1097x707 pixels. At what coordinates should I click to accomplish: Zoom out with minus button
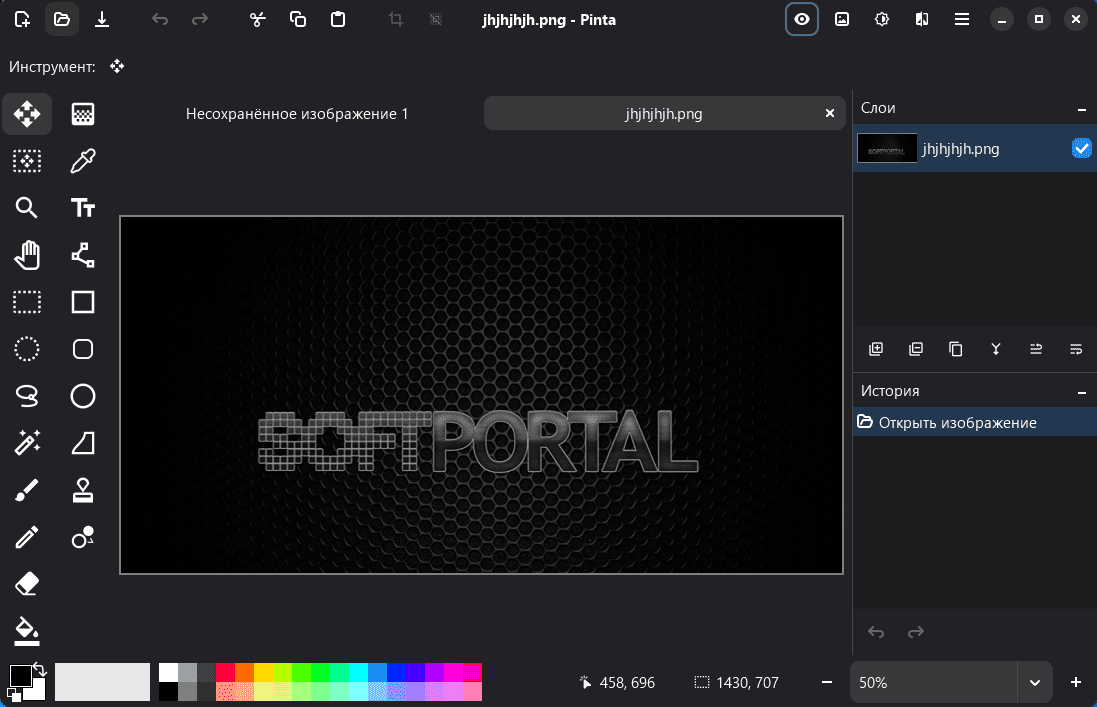[827, 682]
